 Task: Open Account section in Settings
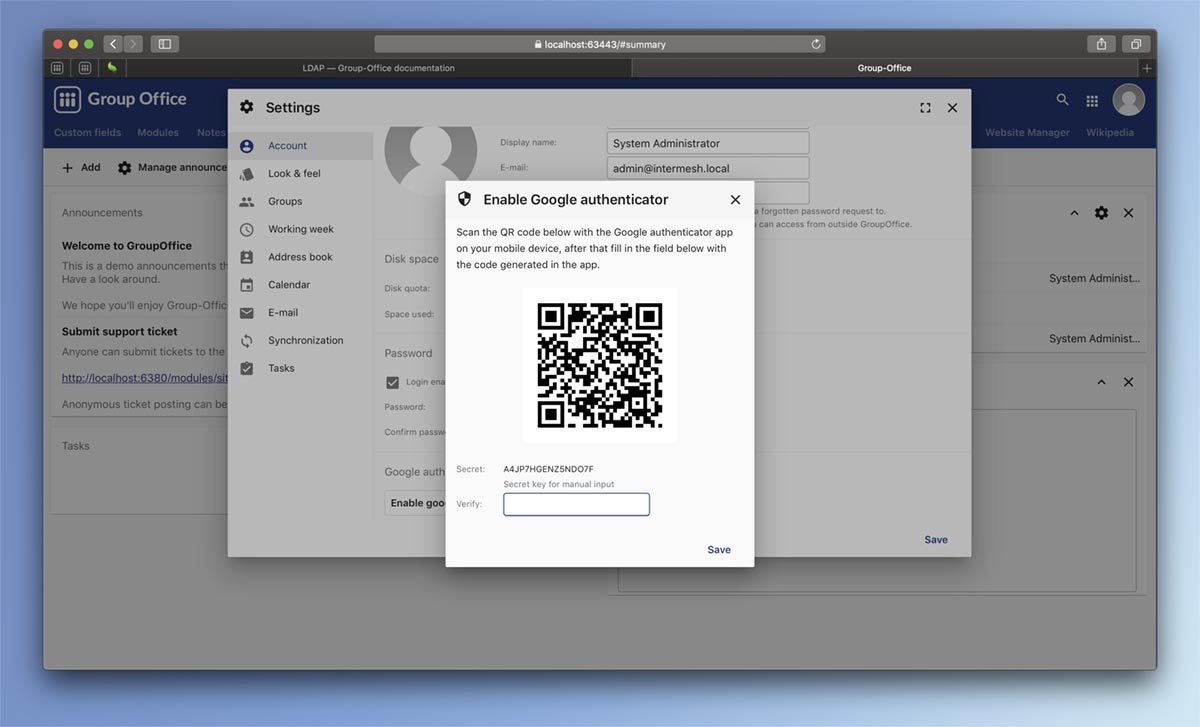click(x=300, y=146)
